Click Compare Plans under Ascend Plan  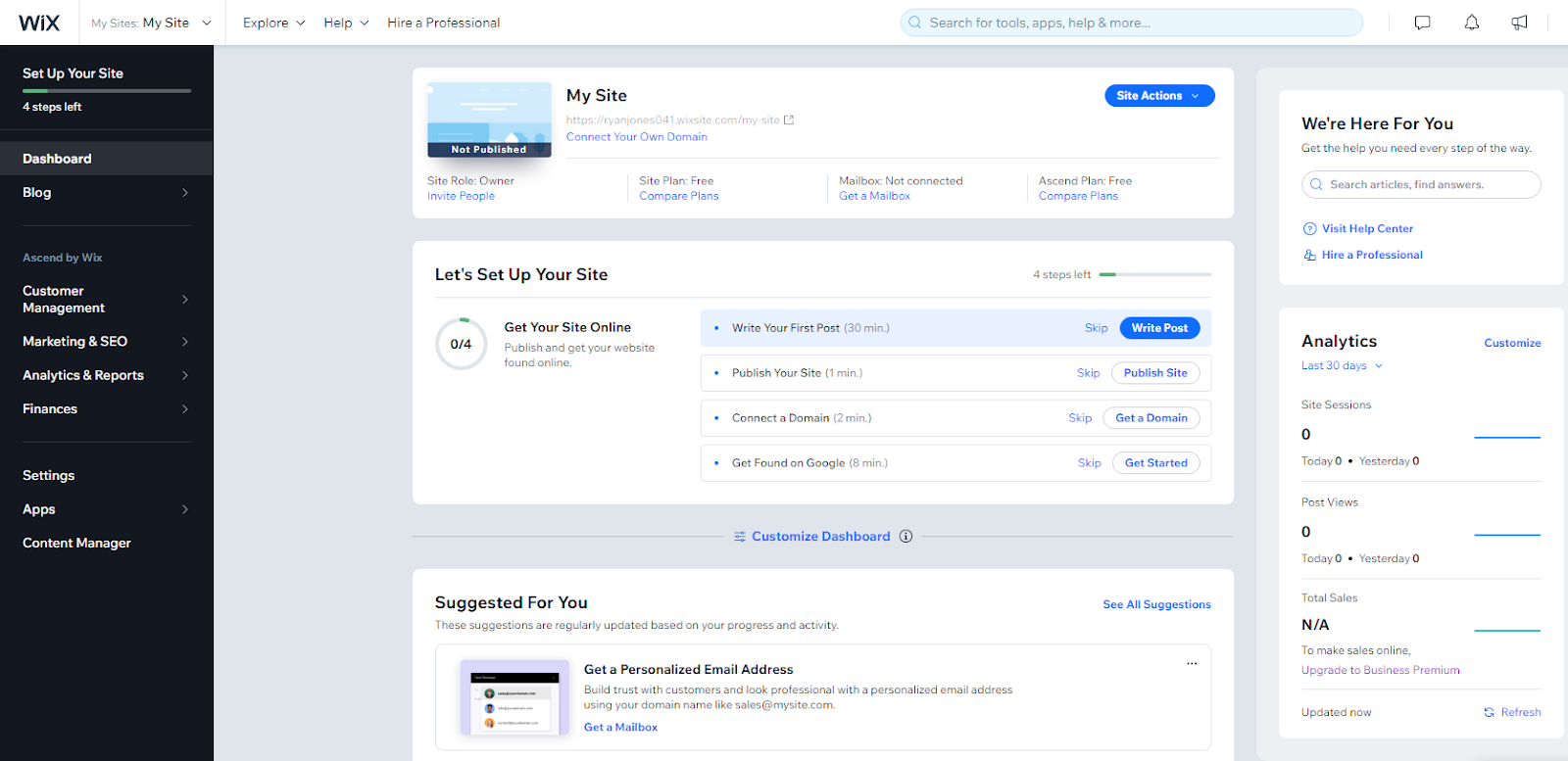click(x=1078, y=196)
